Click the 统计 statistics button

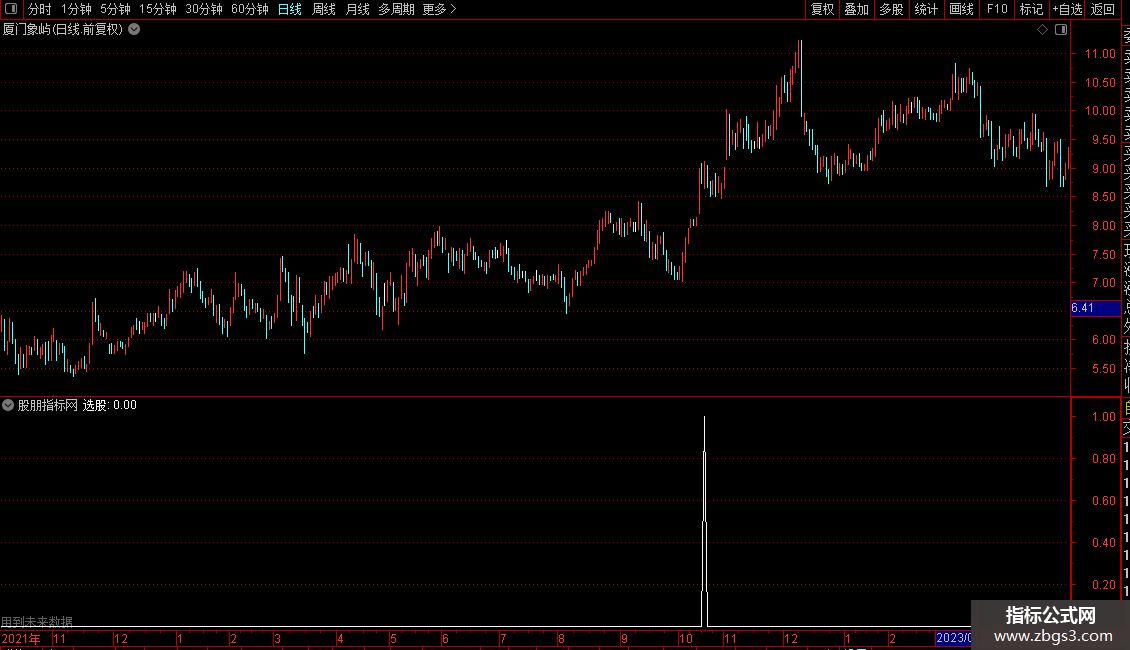tap(926, 9)
